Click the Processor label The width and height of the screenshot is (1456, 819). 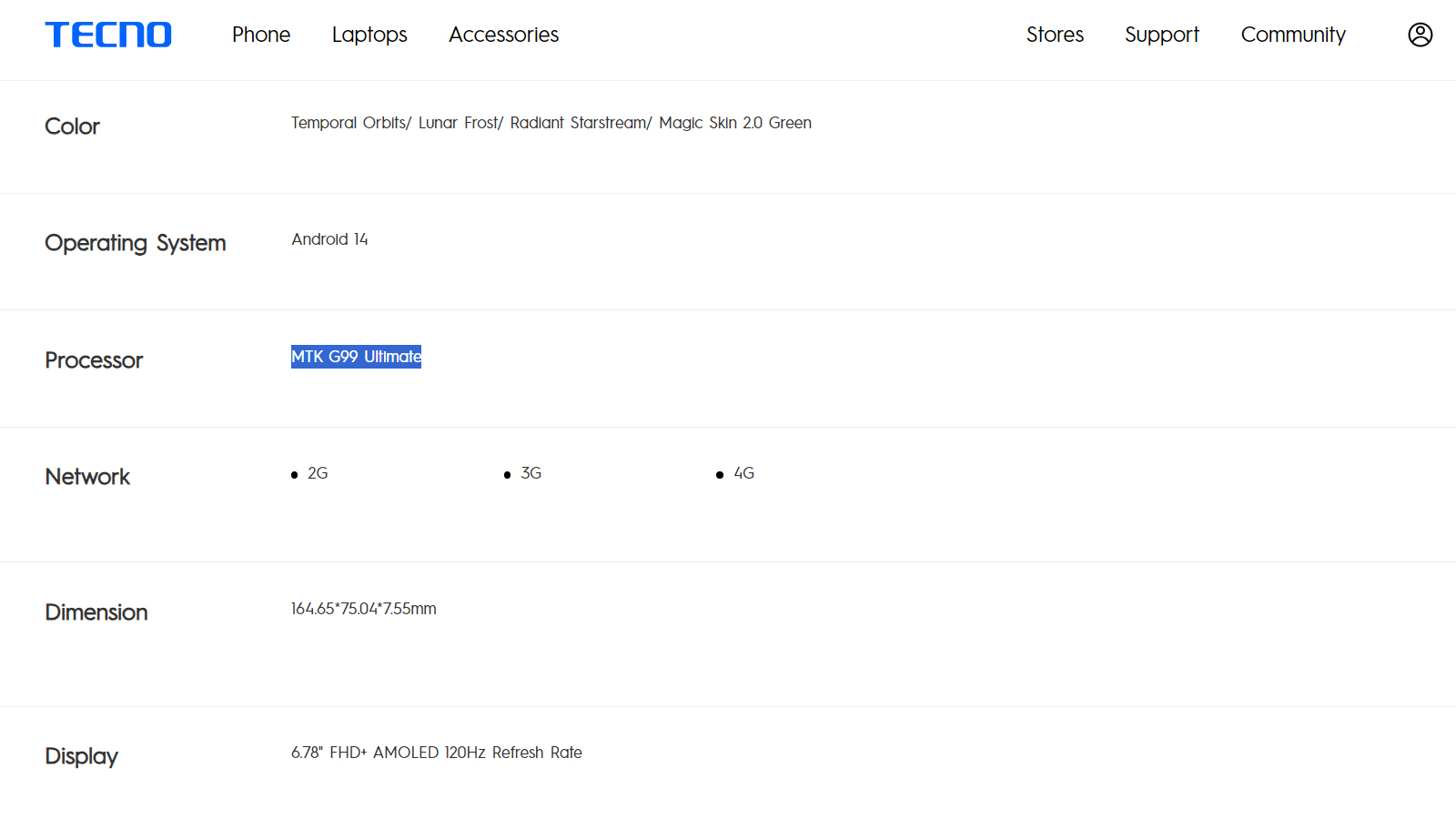click(x=94, y=360)
